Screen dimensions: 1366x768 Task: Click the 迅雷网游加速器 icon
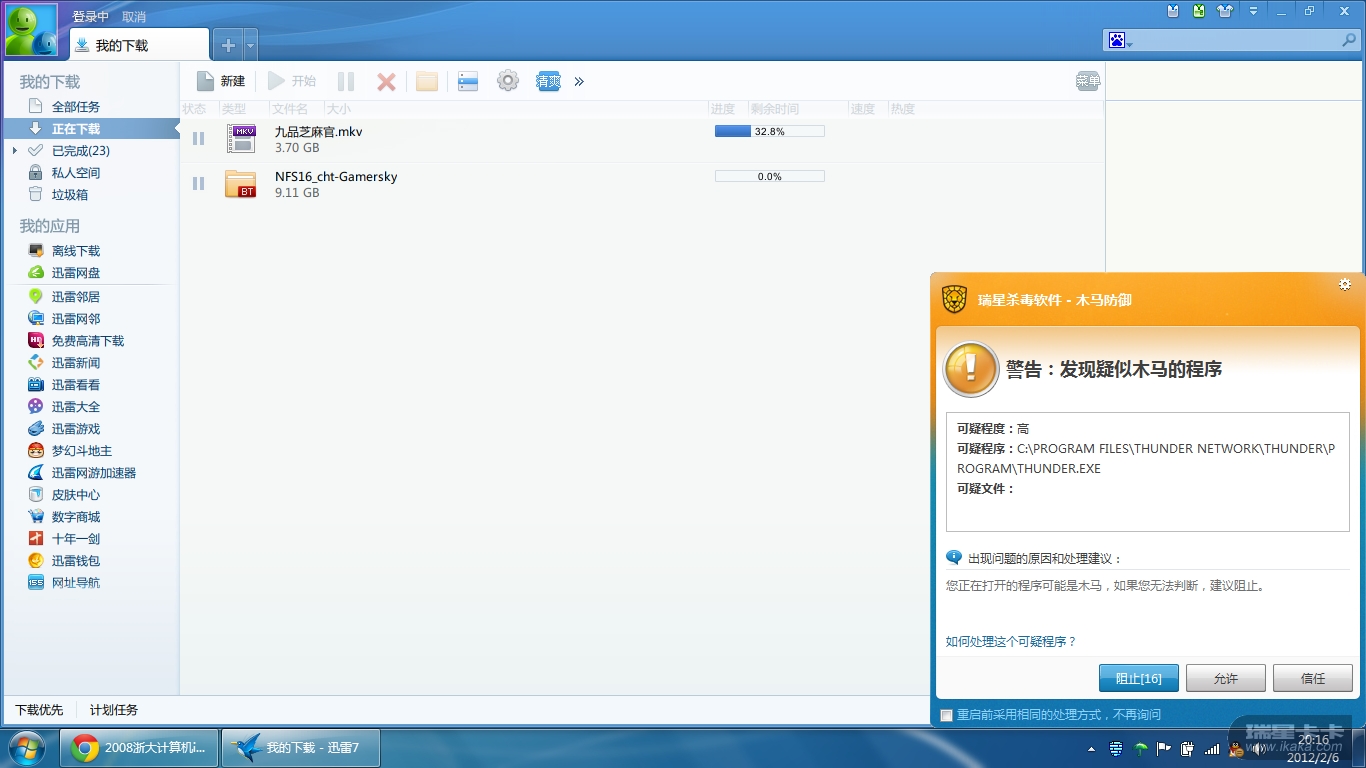pyautogui.click(x=36, y=473)
